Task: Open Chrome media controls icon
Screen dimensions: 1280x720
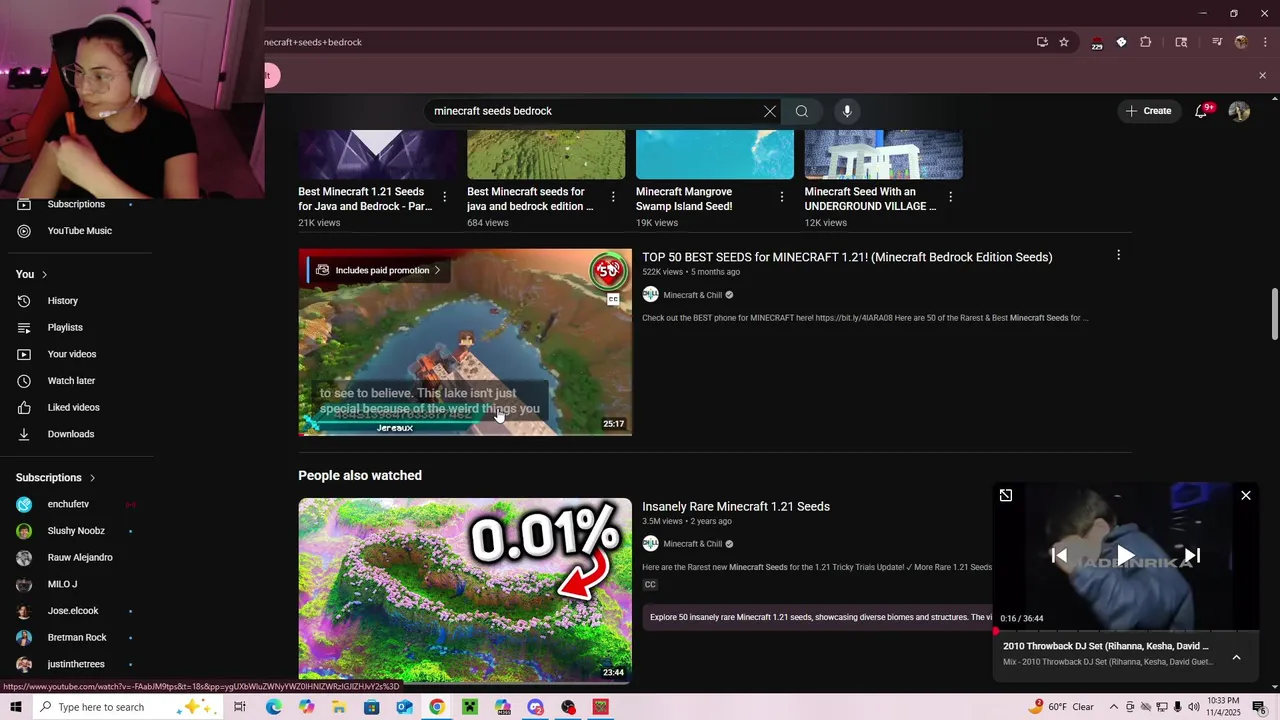Action: (x=1217, y=42)
